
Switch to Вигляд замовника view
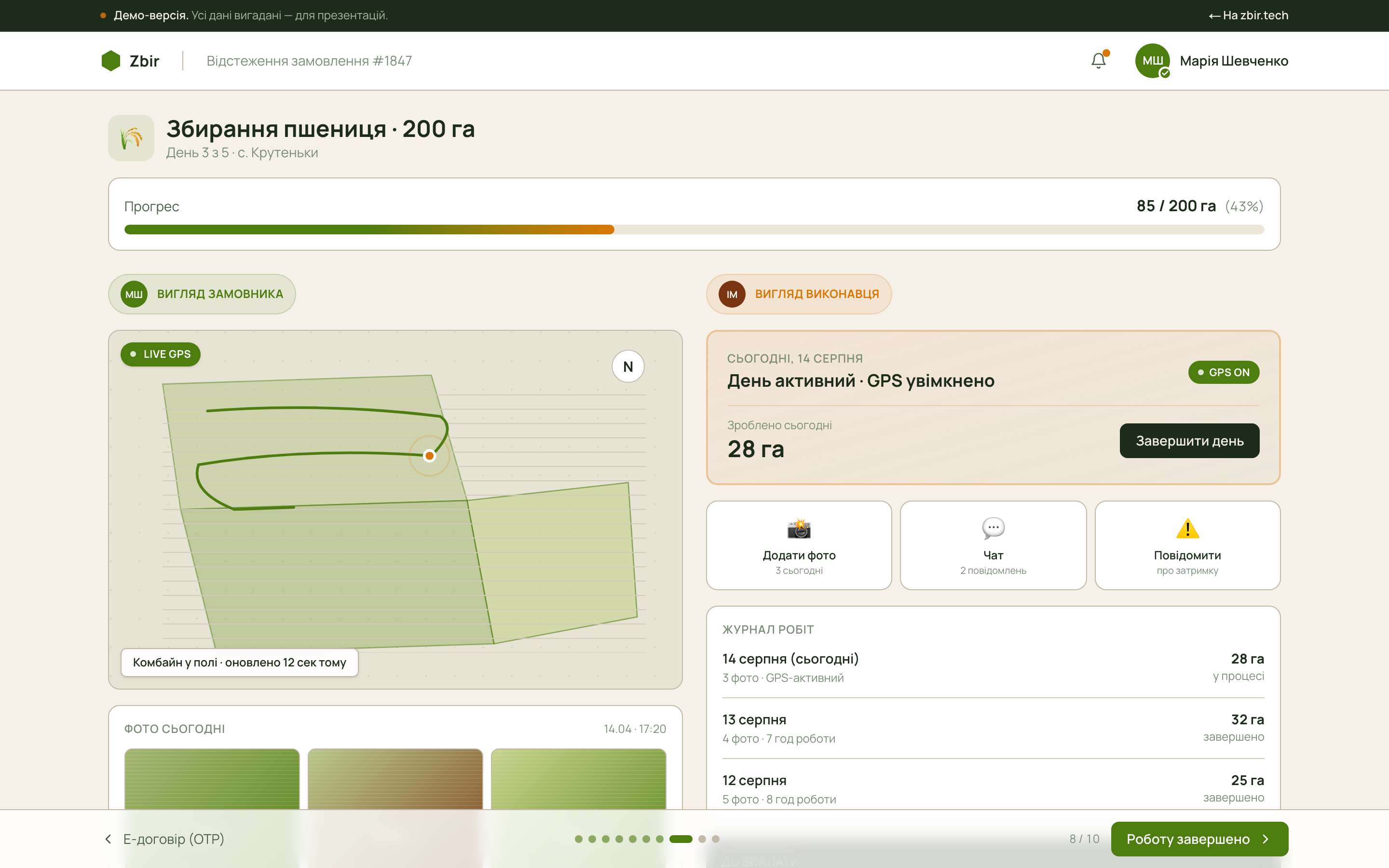(x=202, y=294)
